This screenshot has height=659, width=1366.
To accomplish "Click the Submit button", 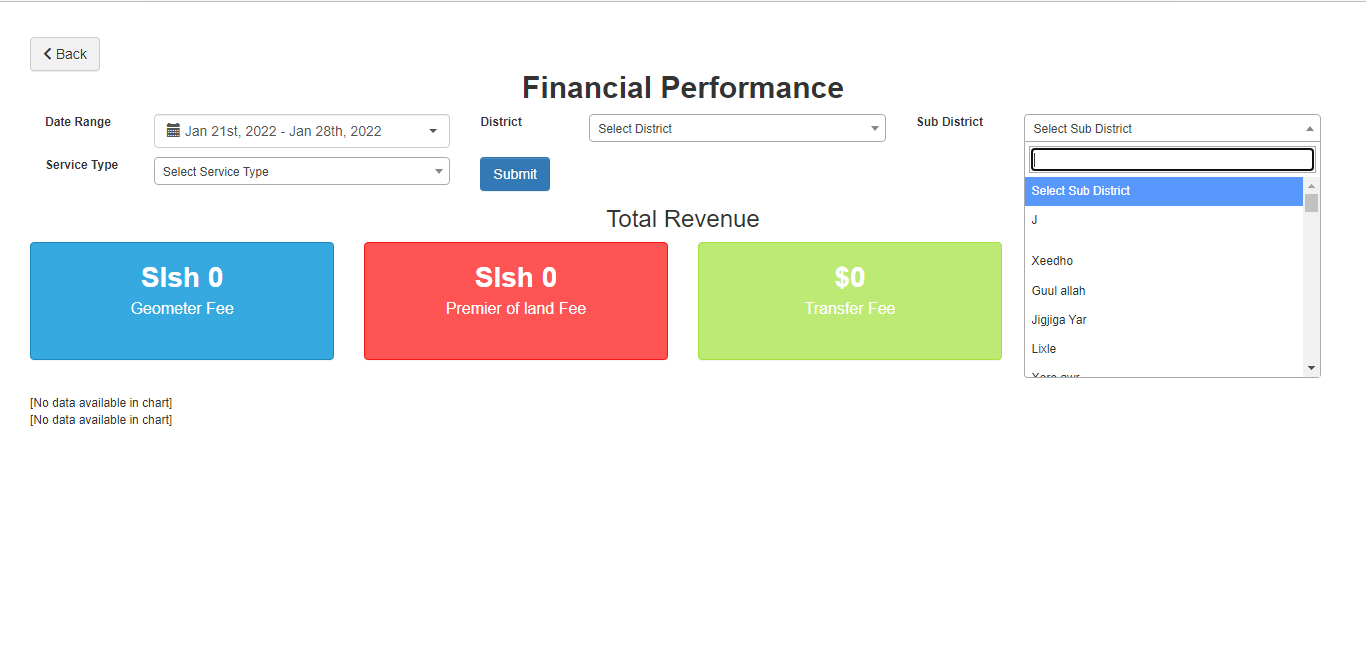I will pyautogui.click(x=515, y=174).
